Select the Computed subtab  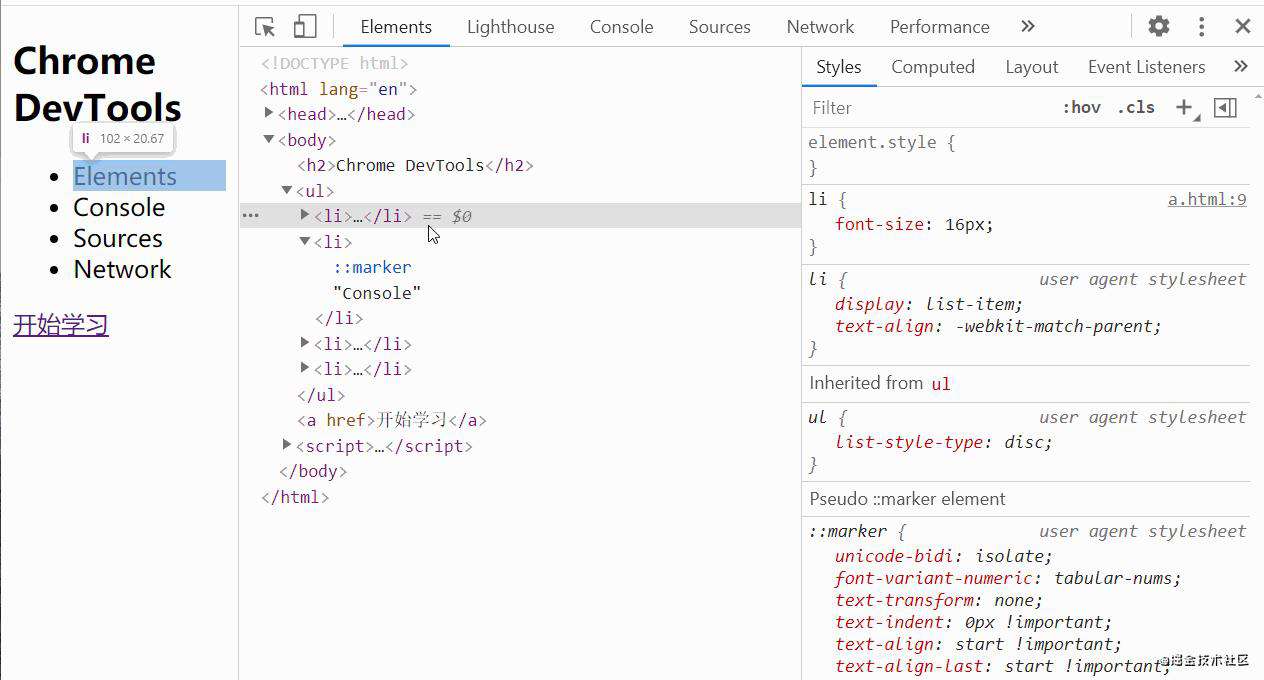click(932, 67)
